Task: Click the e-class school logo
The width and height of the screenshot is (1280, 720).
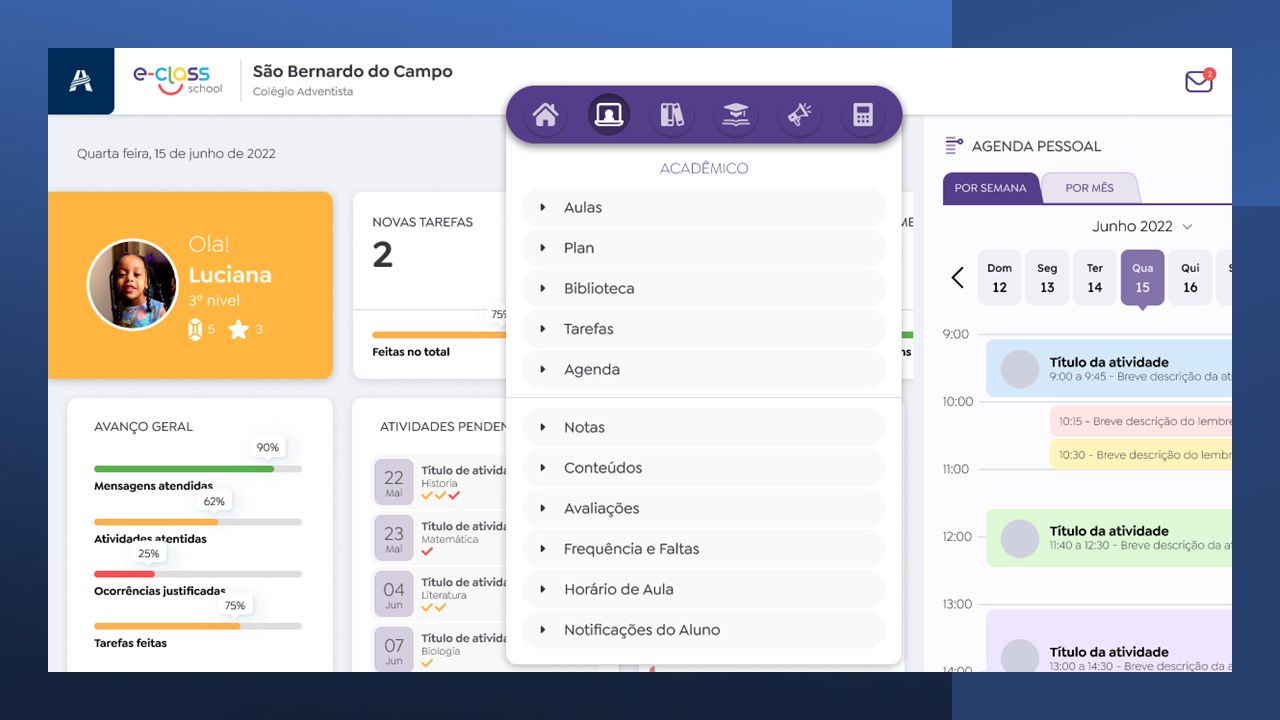Action: point(177,80)
